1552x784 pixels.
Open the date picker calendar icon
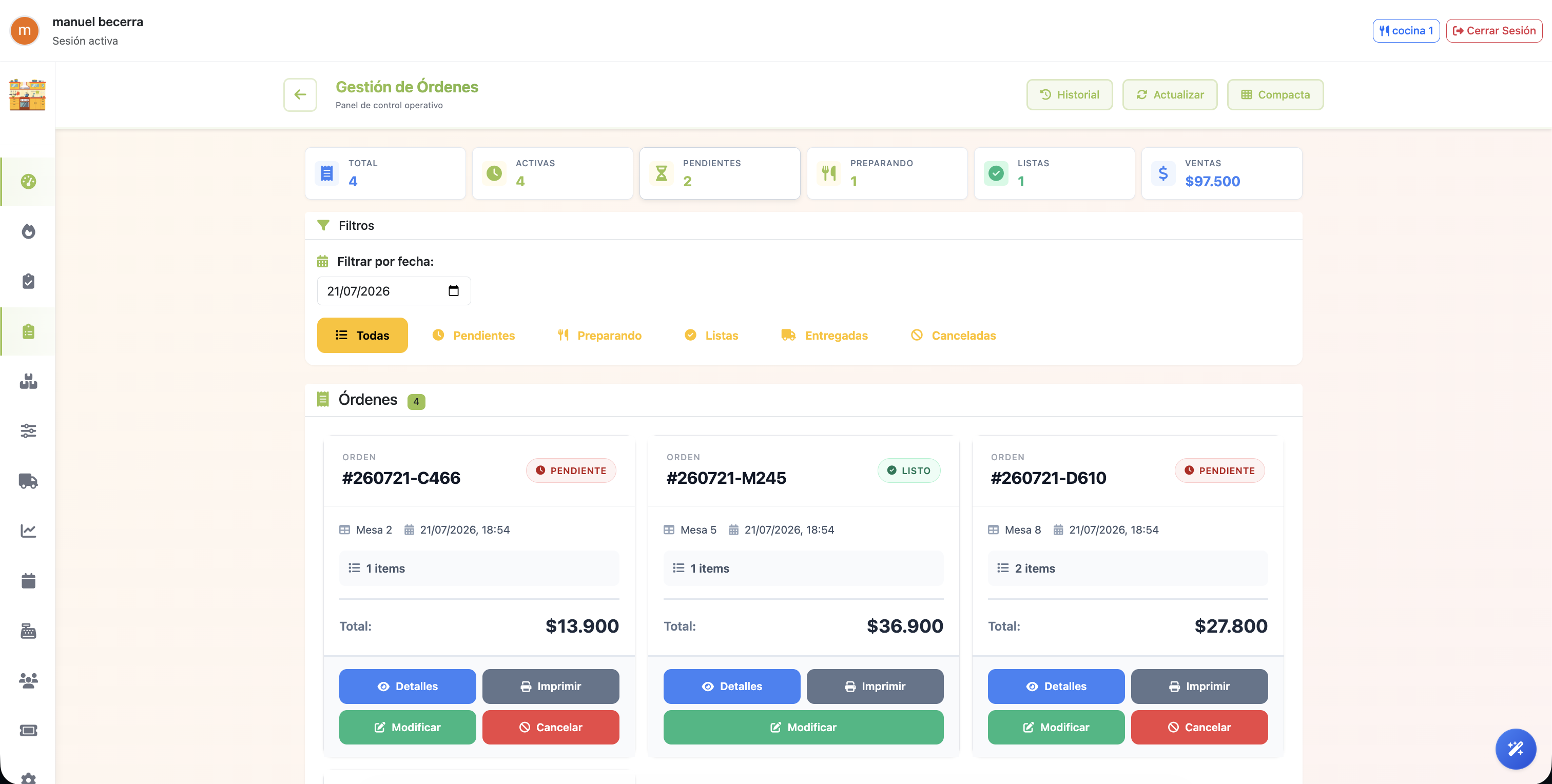coord(454,291)
